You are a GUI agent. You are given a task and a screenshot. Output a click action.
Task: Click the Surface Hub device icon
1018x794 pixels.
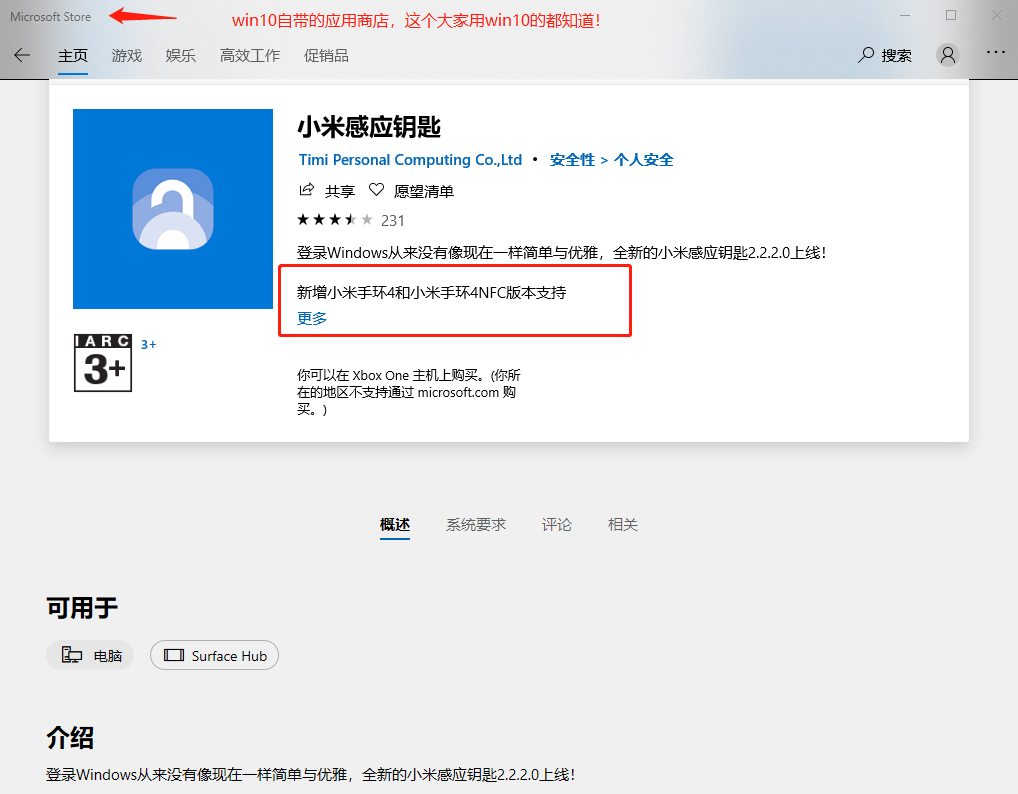[174, 655]
